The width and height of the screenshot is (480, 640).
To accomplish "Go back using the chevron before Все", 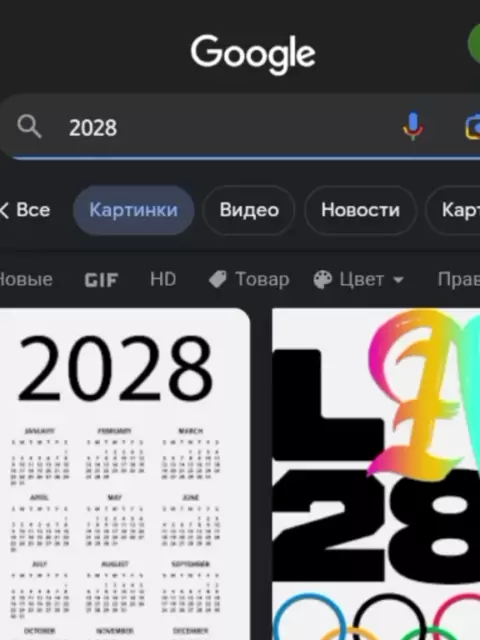I will [x=4, y=211].
